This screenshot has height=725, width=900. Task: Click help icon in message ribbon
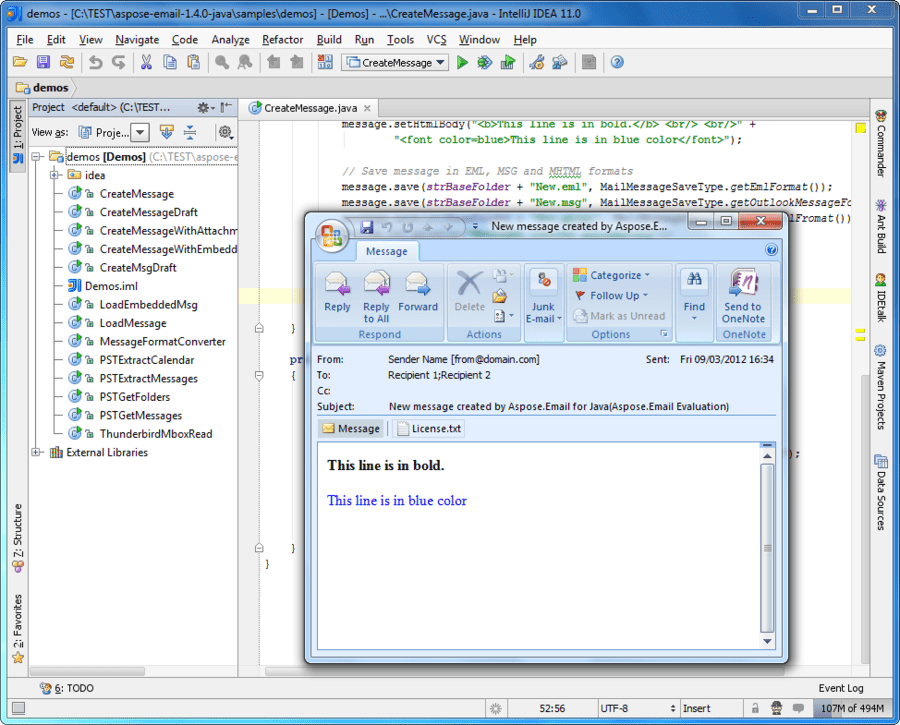[x=771, y=249]
